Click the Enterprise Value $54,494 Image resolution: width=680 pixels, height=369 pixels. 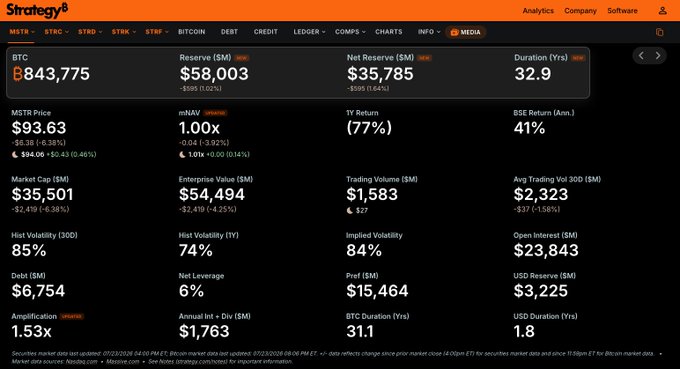click(x=212, y=194)
